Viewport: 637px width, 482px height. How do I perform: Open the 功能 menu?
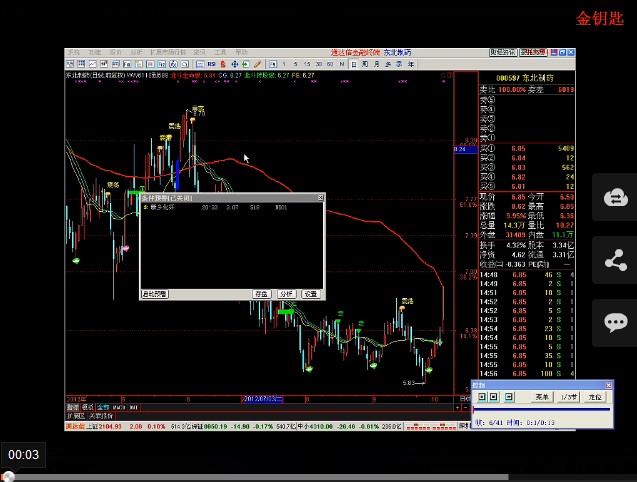(x=95, y=52)
